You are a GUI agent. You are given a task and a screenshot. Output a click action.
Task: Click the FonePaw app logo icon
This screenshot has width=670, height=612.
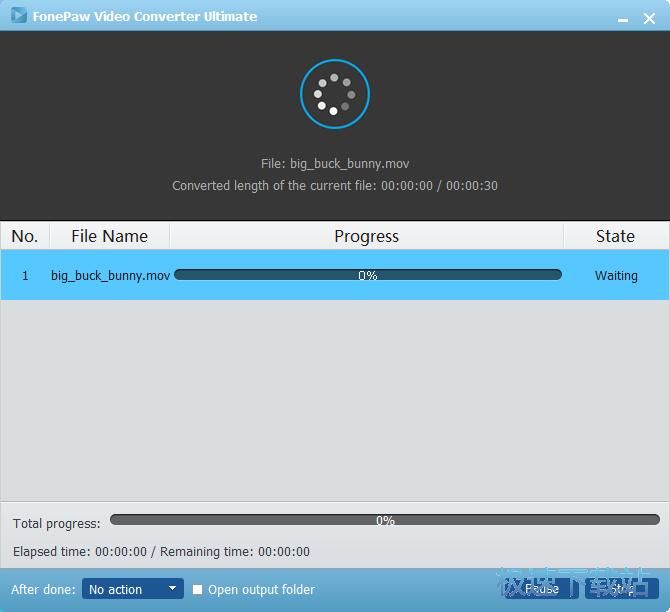coord(18,15)
